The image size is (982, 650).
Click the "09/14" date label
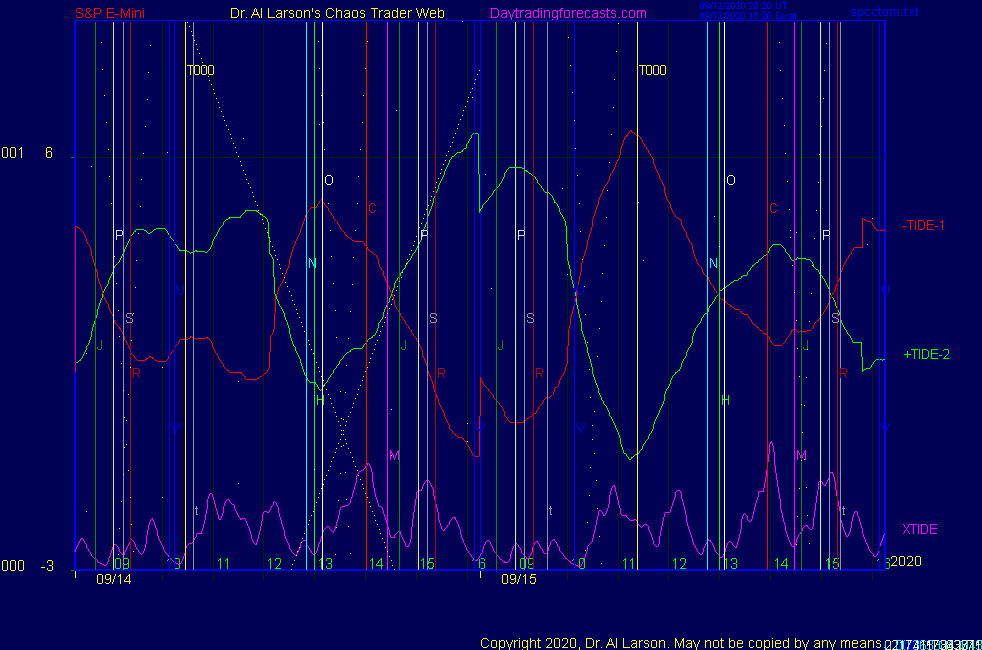coord(113,579)
